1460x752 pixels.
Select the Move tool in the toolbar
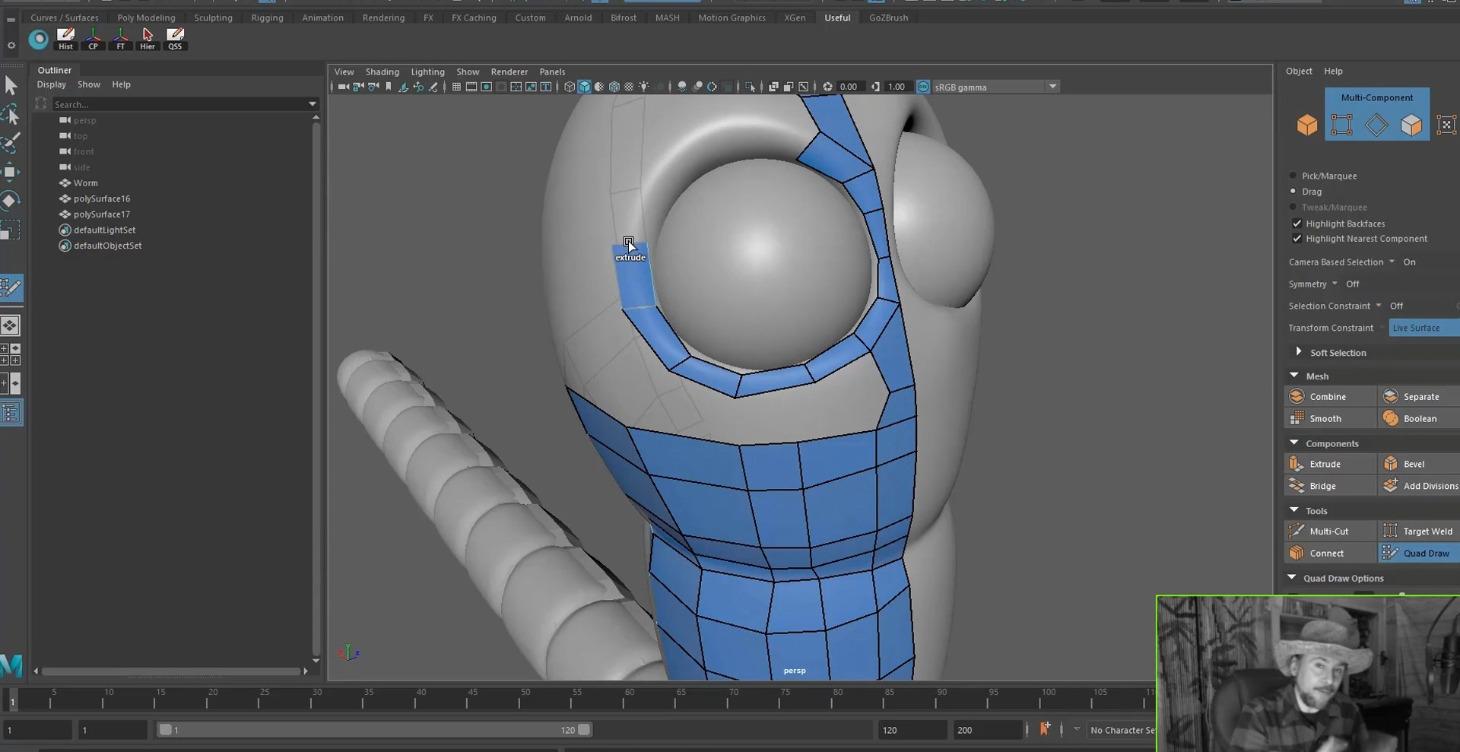pyautogui.click(x=13, y=171)
